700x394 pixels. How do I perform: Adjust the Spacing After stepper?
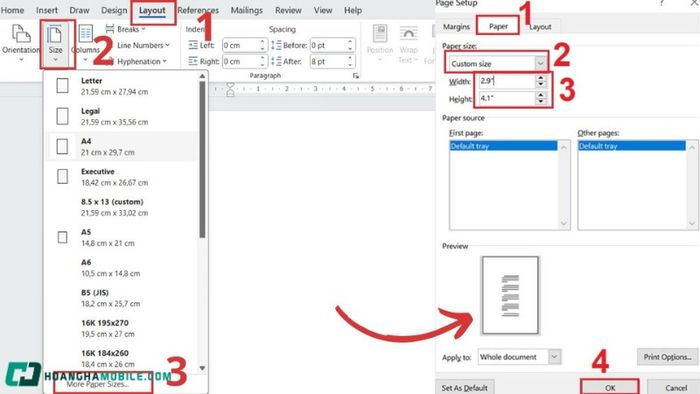350,62
